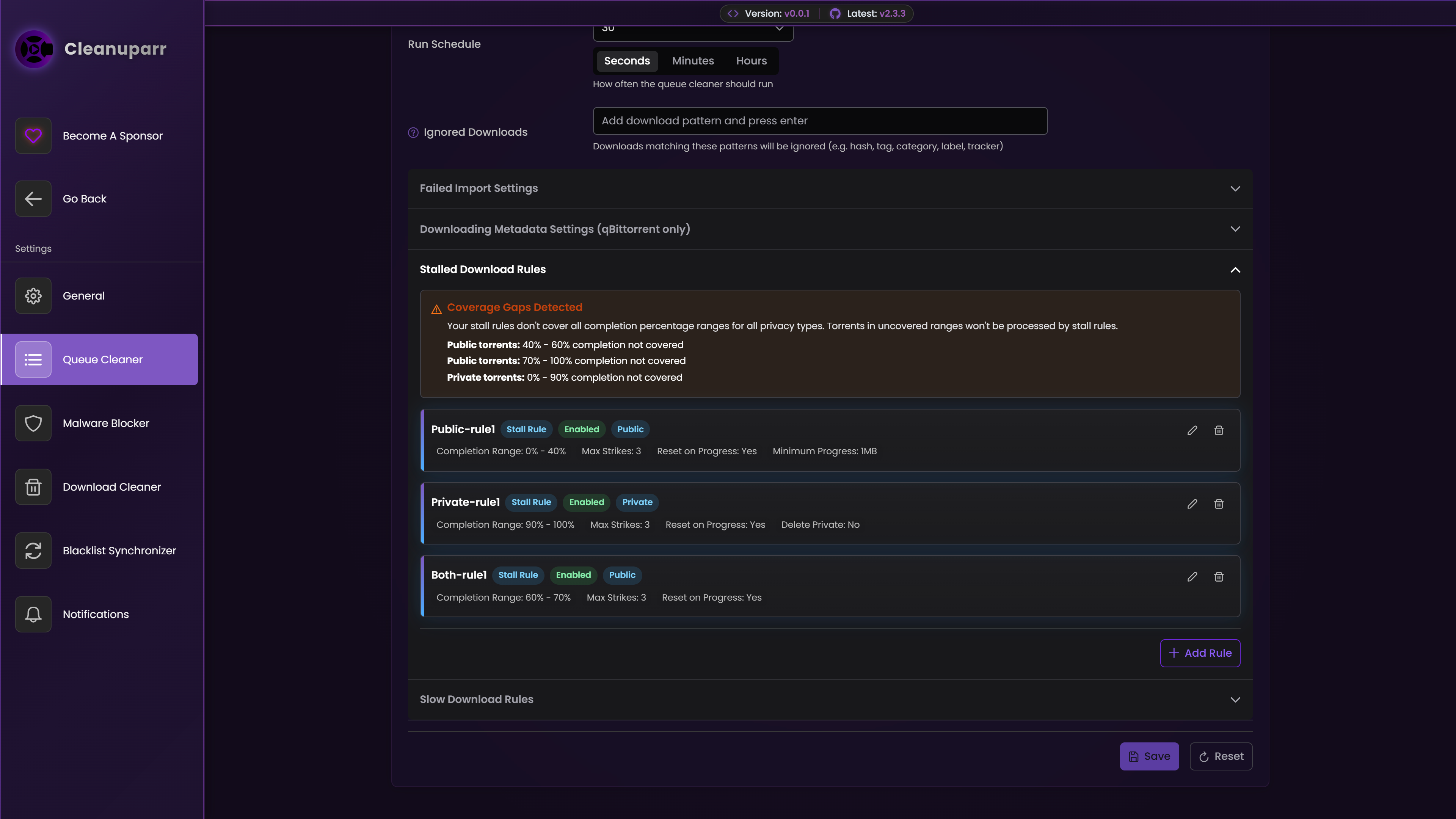Image resolution: width=1456 pixels, height=819 pixels.
Task: Delete the Private-rule1 stall rule
Action: click(x=1219, y=504)
